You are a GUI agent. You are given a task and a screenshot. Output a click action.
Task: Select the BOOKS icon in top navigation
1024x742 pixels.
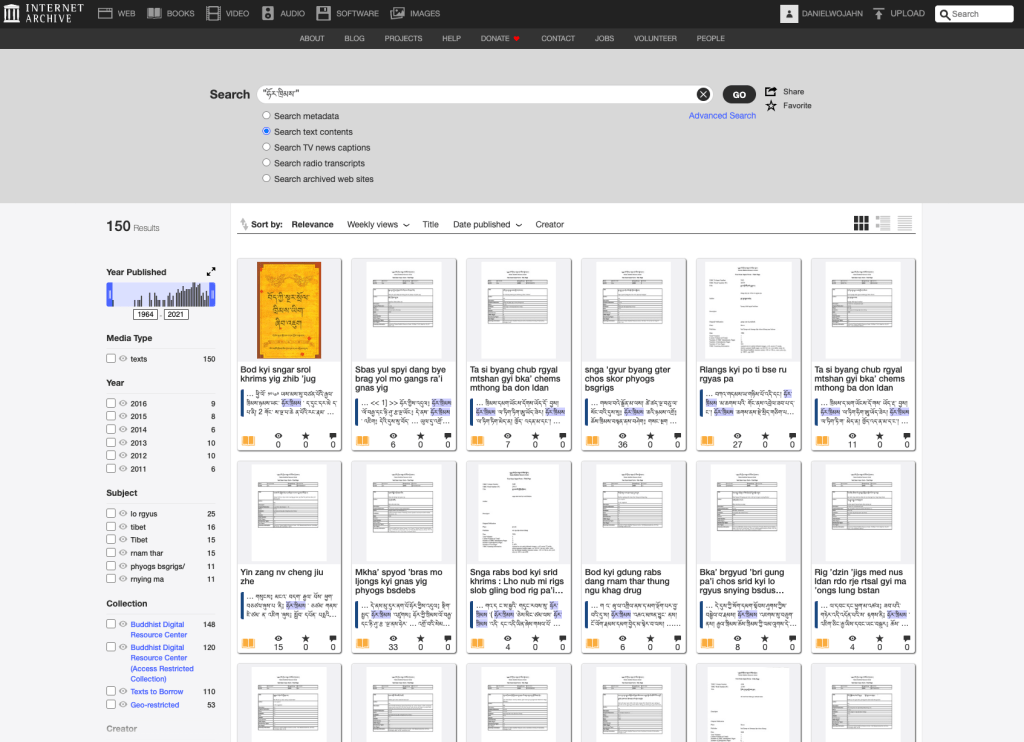(156, 13)
